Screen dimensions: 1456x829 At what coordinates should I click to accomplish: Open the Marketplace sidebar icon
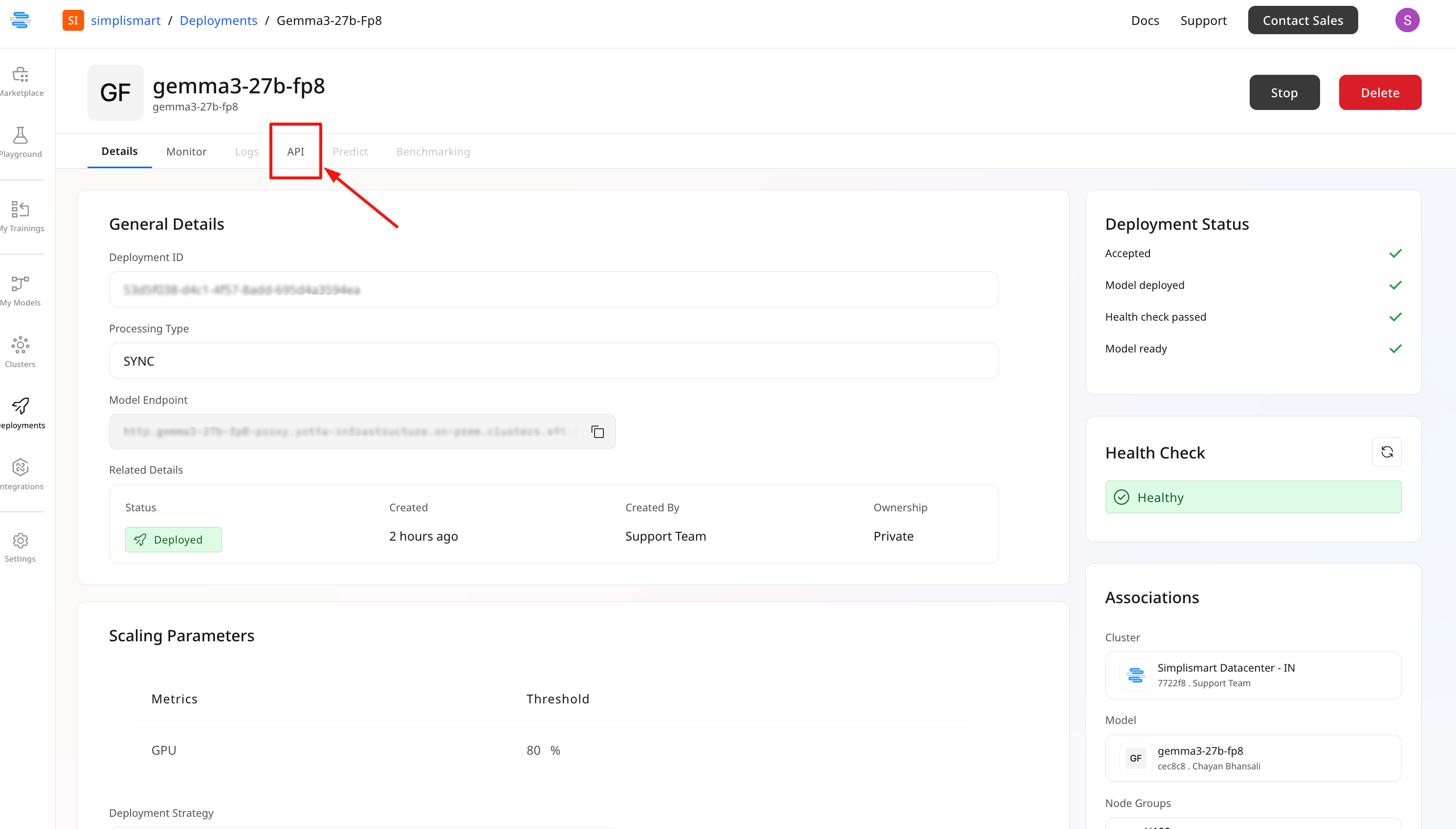point(21,75)
